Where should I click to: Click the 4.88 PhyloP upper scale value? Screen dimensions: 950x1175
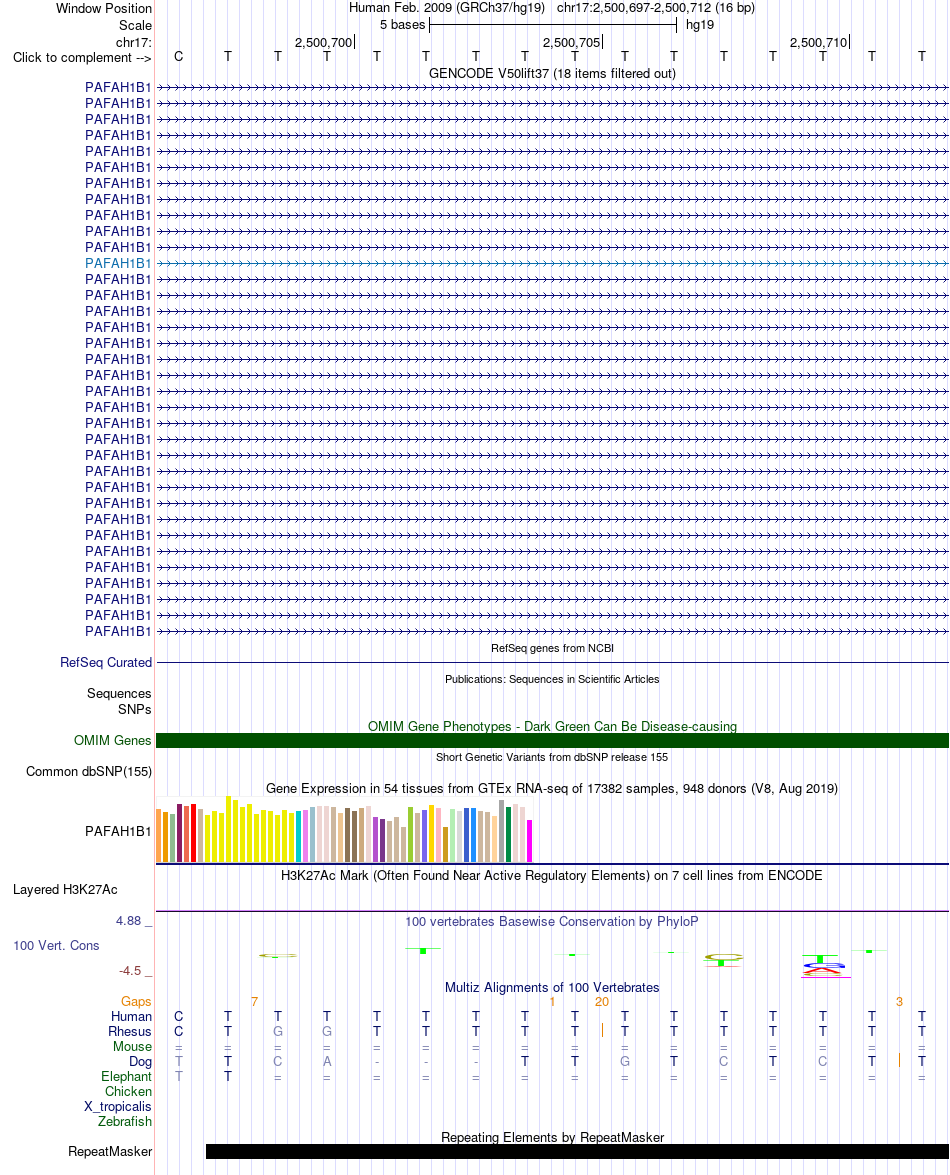click(x=128, y=920)
